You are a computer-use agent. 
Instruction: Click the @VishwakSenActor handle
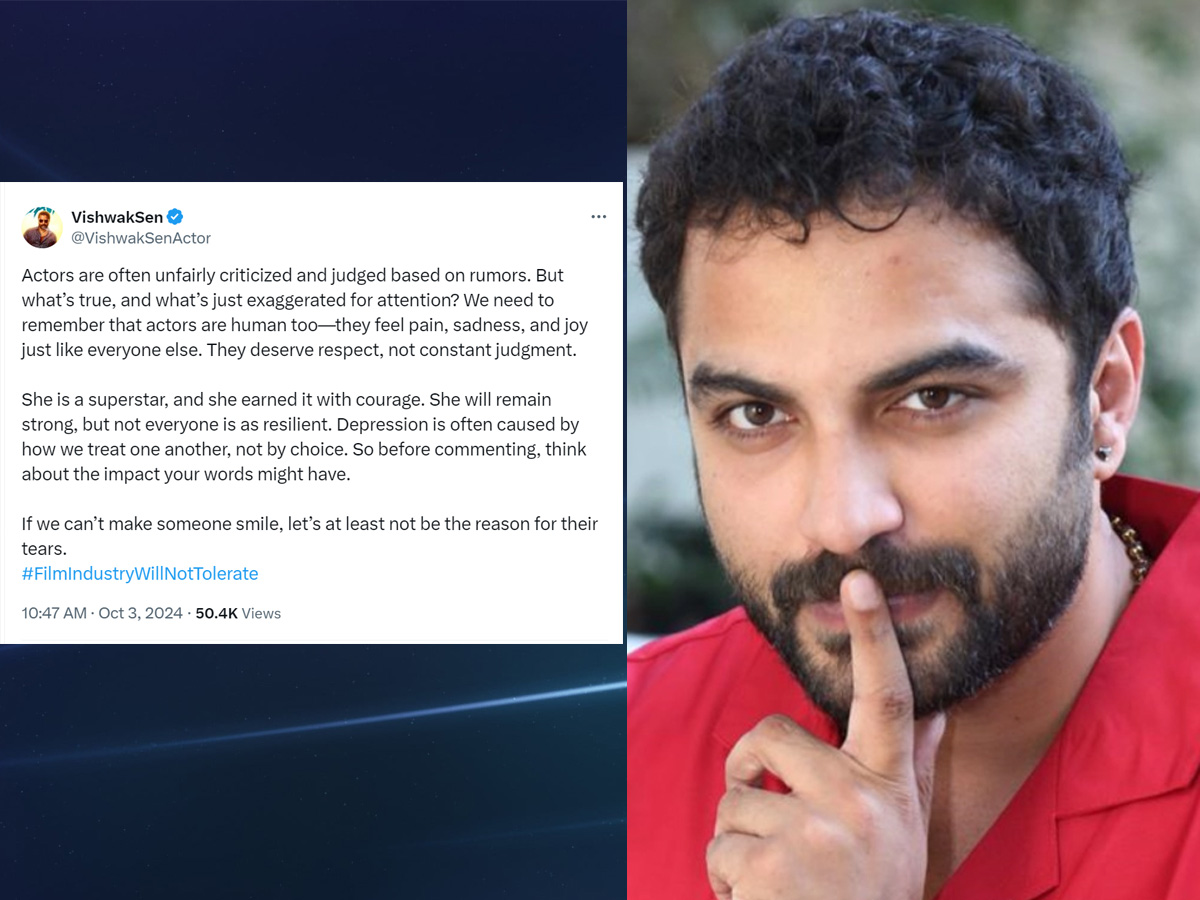tap(141, 238)
